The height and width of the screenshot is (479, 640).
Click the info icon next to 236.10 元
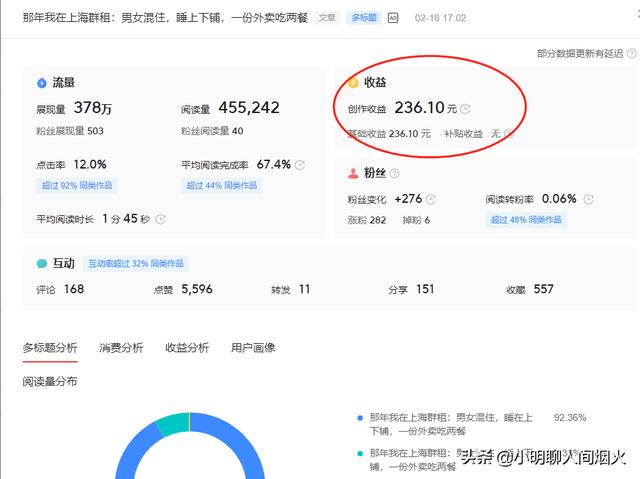(465, 109)
